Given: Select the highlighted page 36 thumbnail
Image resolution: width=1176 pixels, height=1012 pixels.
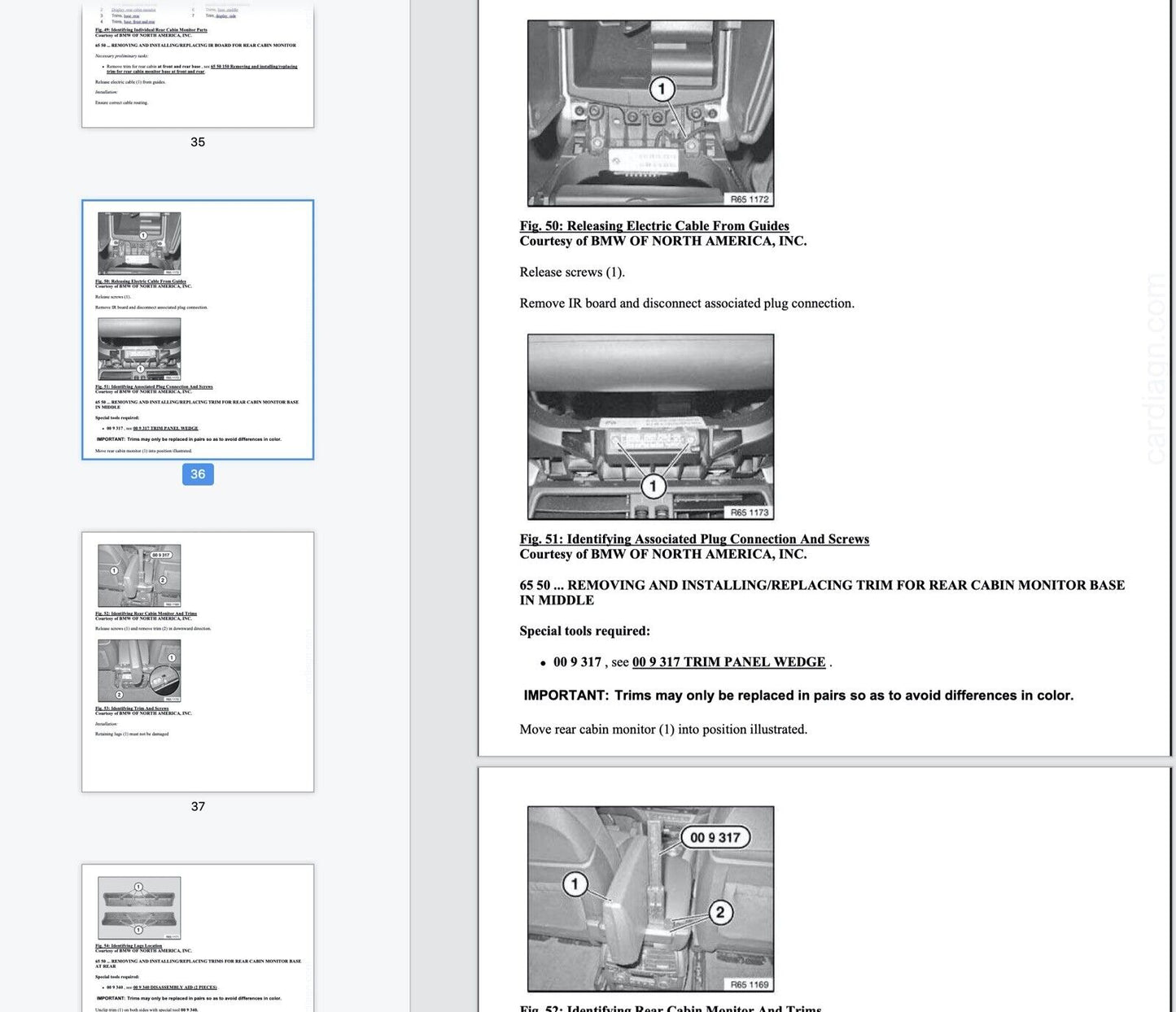Looking at the screenshot, I should [x=198, y=329].
